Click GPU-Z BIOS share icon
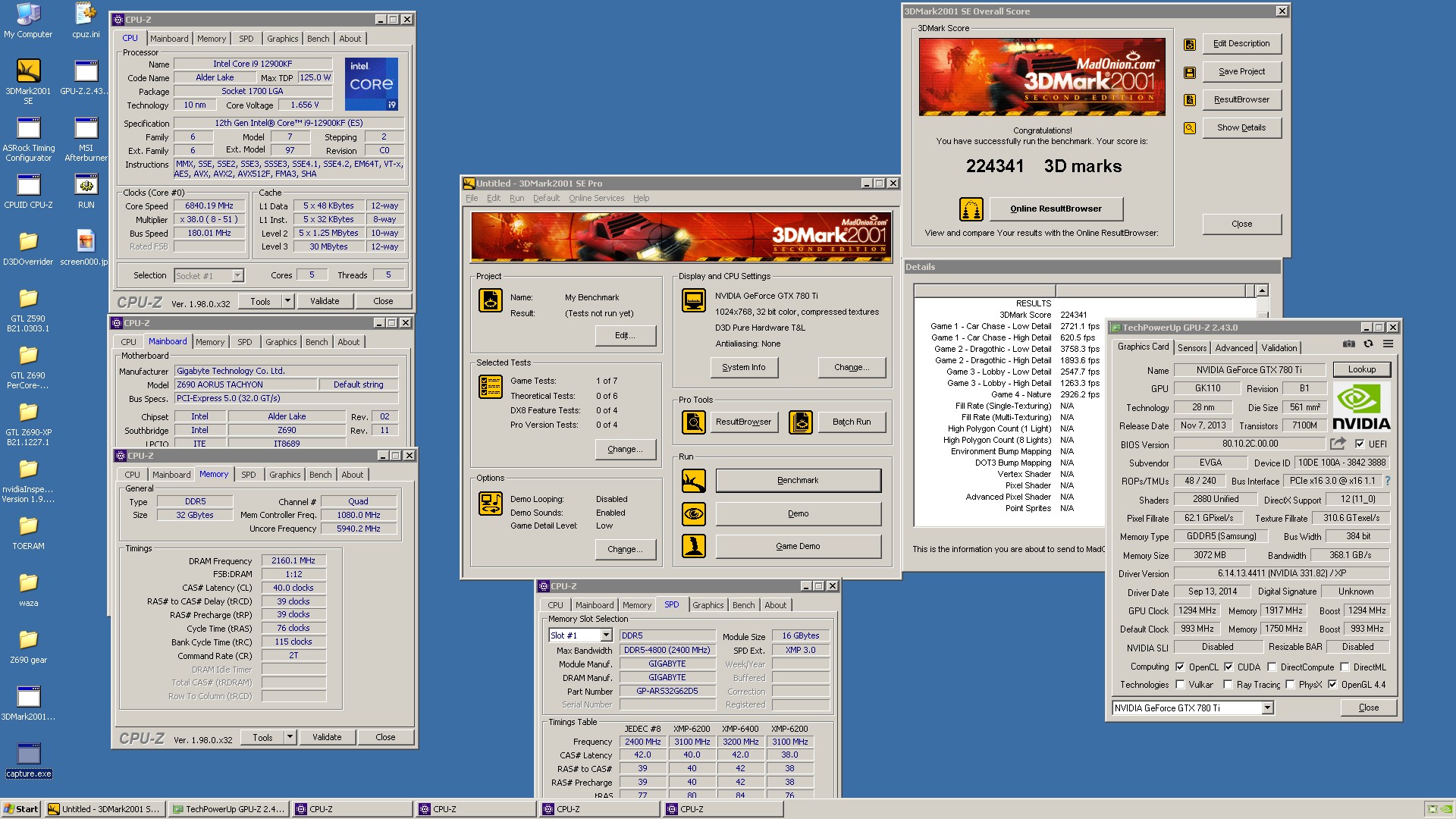This screenshot has width=1456, height=819. (1338, 444)
